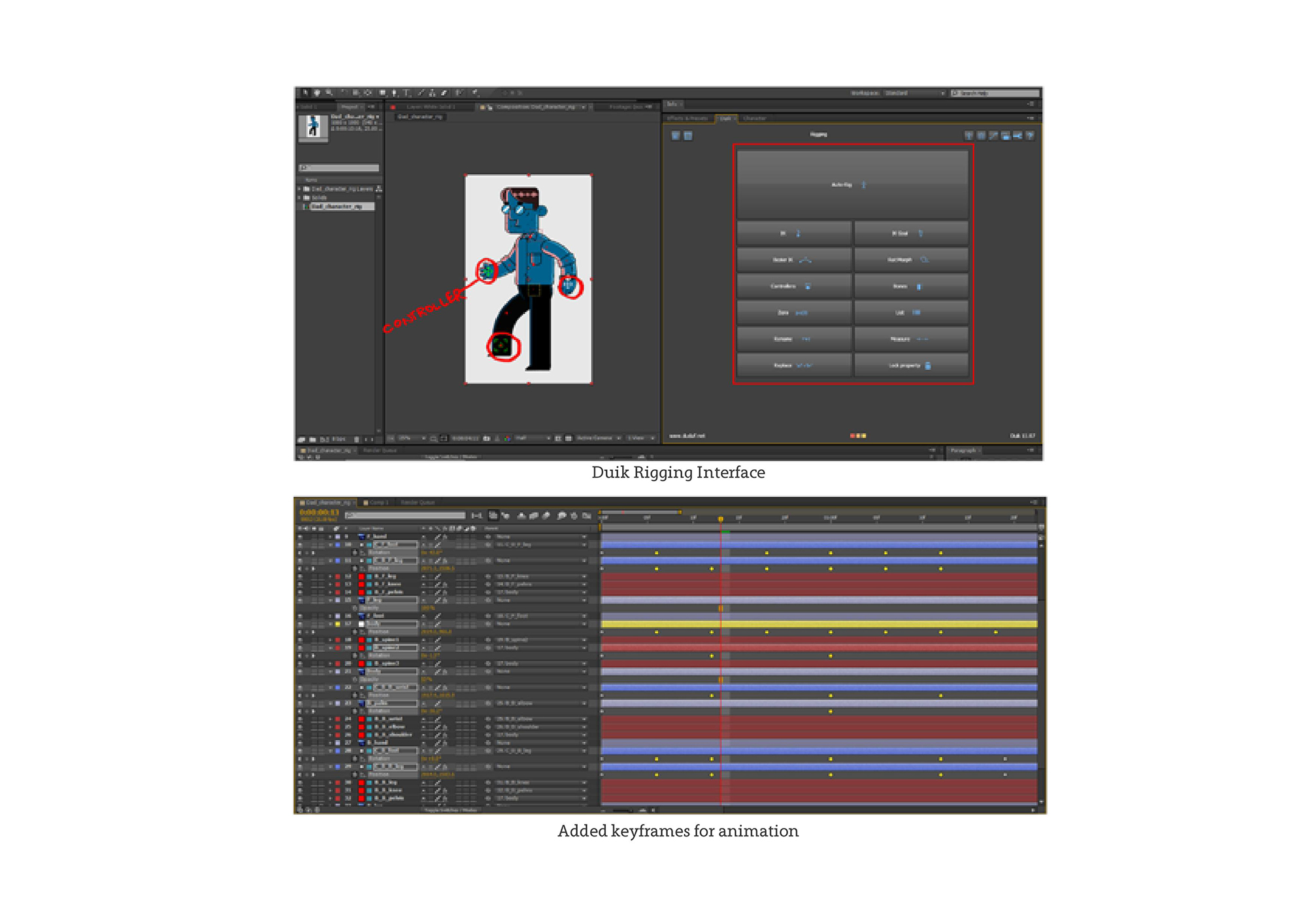The image size is (1307, 924).
Task: Click the Auto-Rig button in Duik
Action: tap(852, 185)
